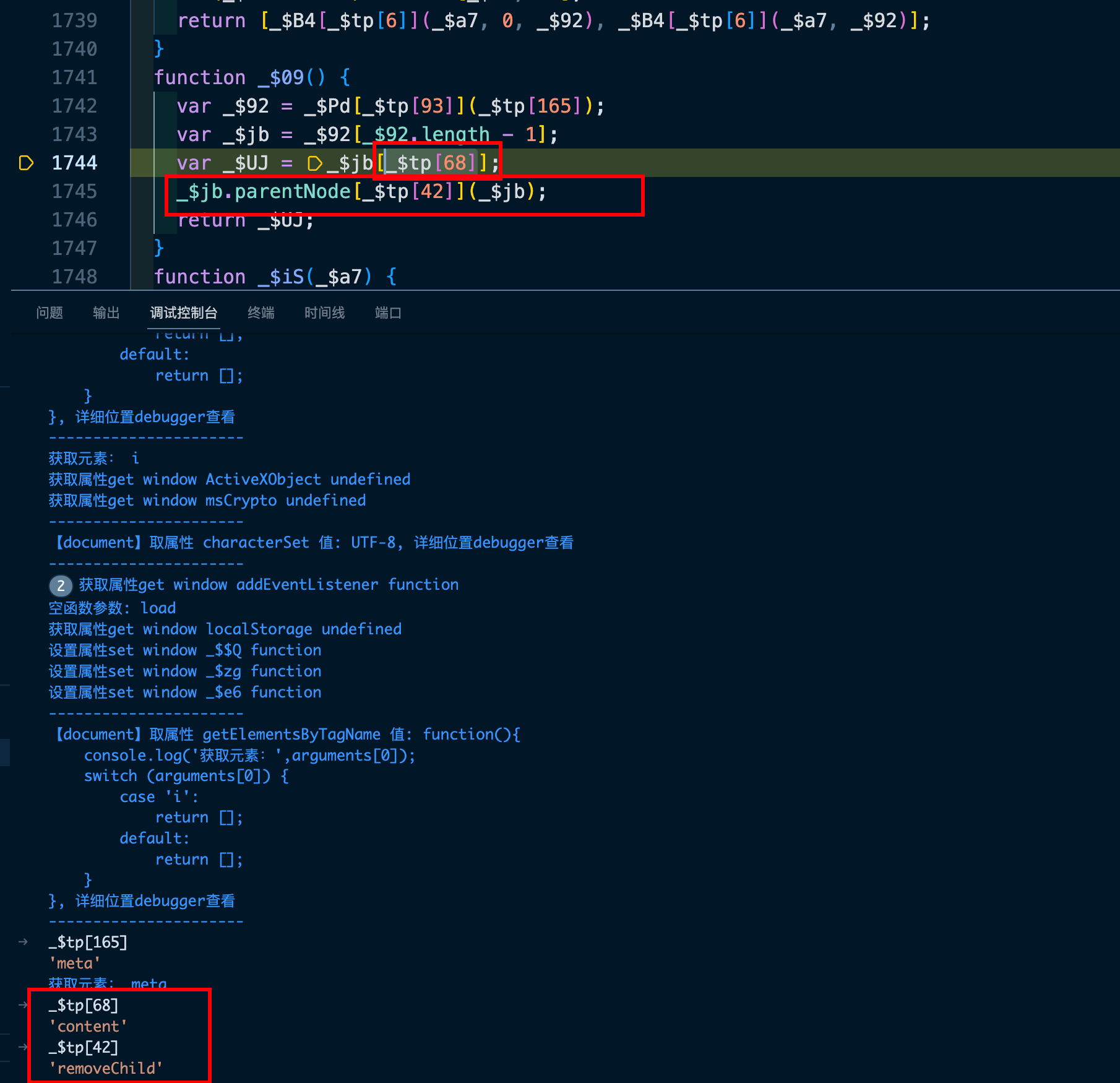The height and width of the screenshot is (1083, 1120).
Task: Click 'var _$92 = _$Pd' code line
Action: 390,106
